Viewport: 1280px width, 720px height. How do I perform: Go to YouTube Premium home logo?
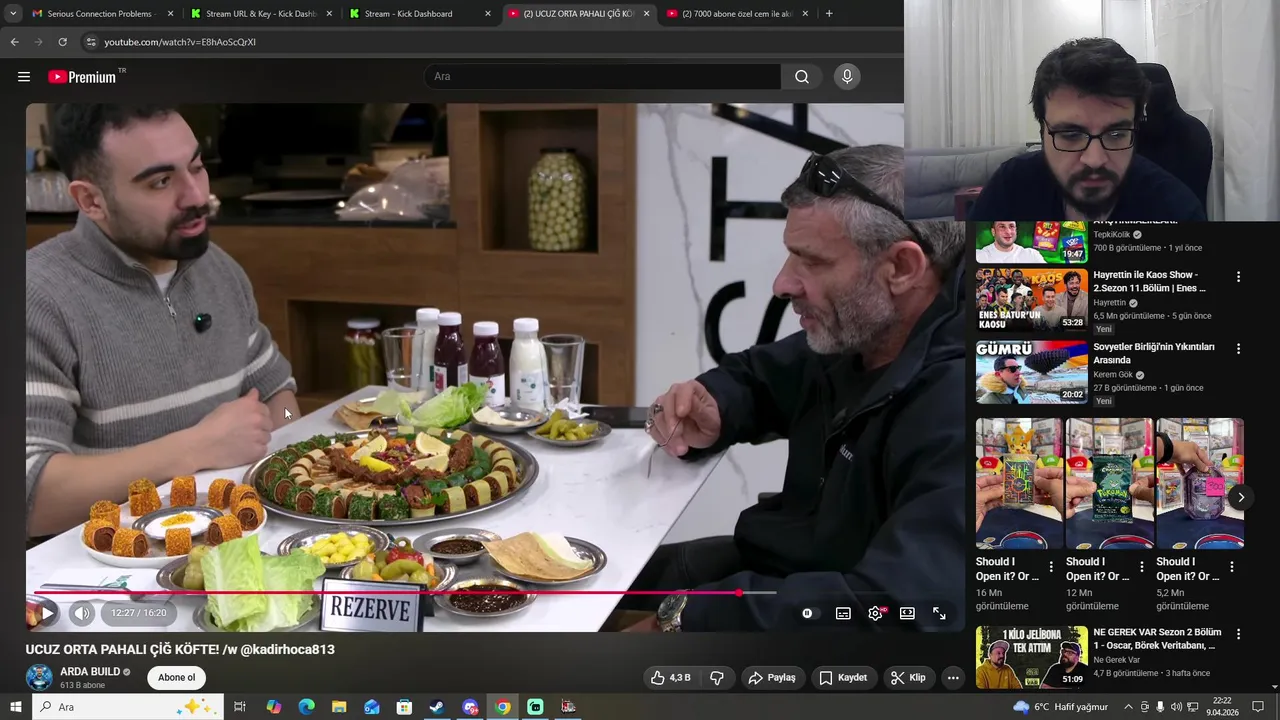pos(82,77)
